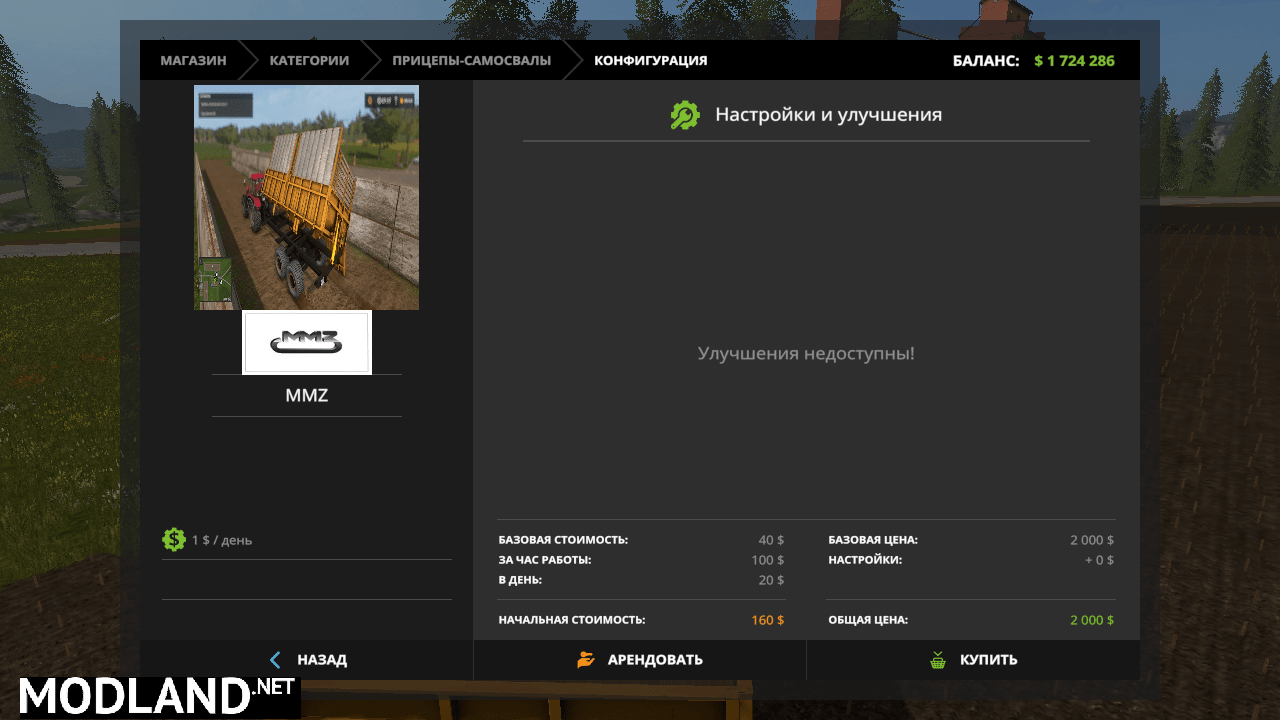Click the green dollar daily cost icon
Screen dimensions: 1280x720
pyautogui.click(x=174, y=540)
